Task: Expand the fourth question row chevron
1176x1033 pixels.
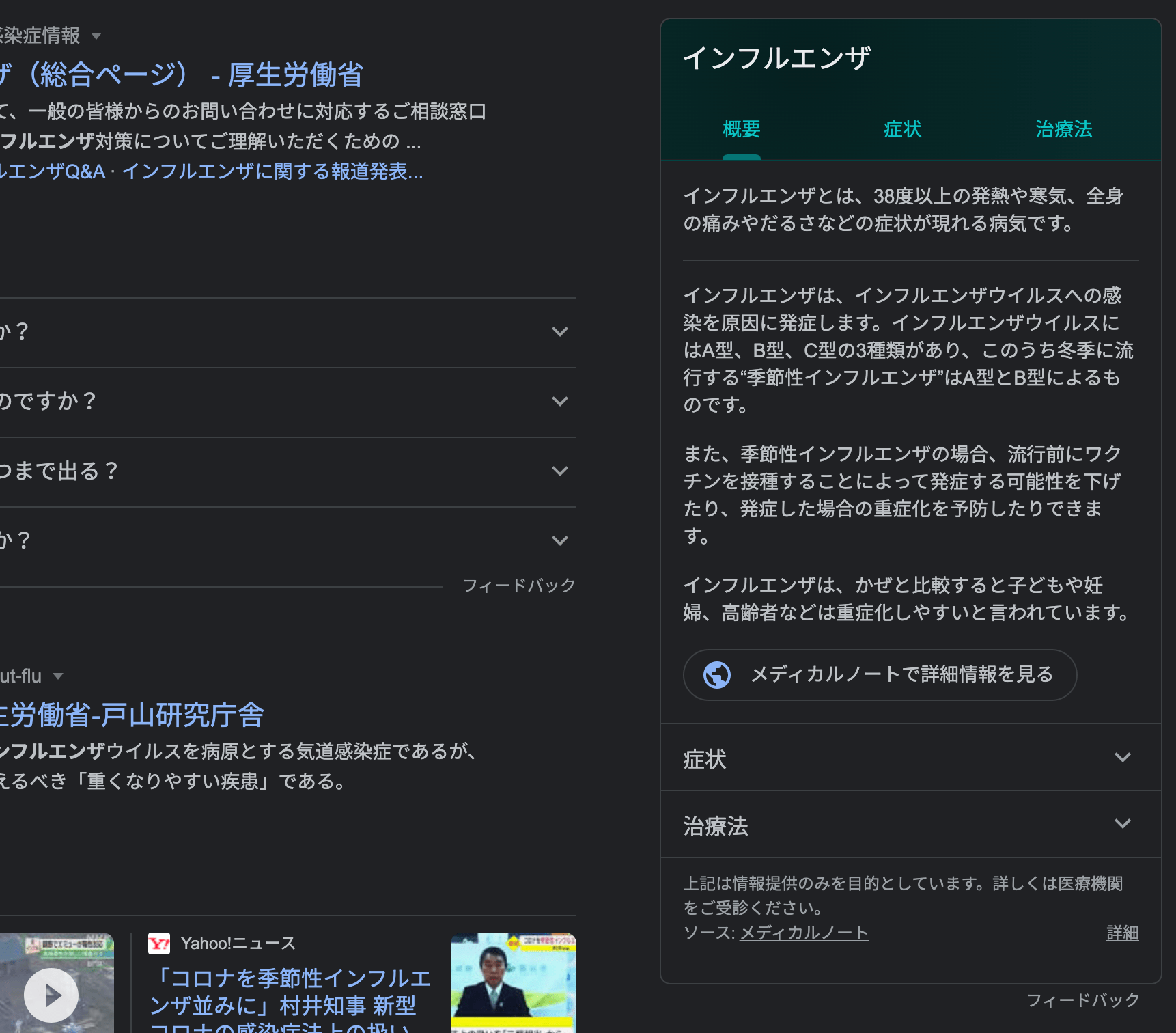Action: [x=560, y=541]
